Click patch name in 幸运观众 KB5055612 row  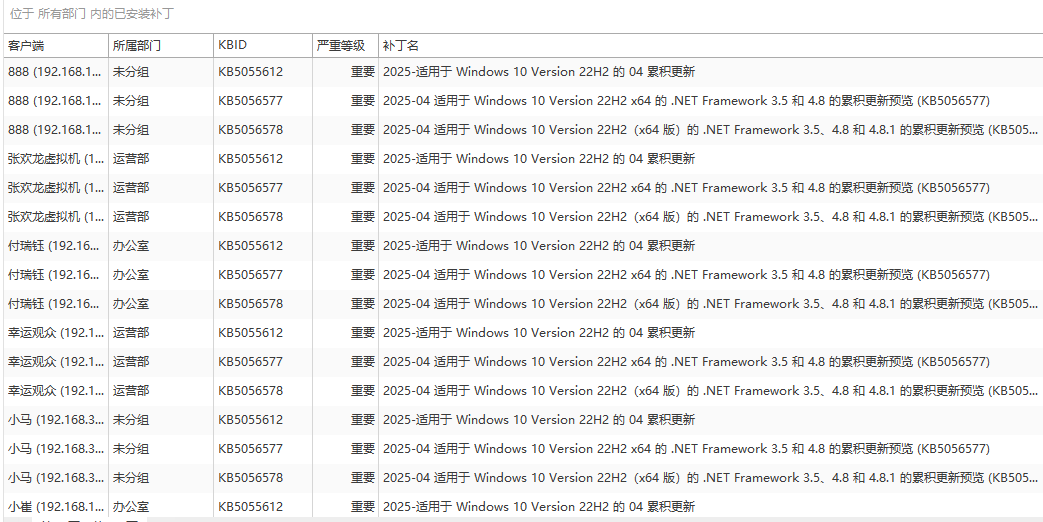click(x=539, y=332)
